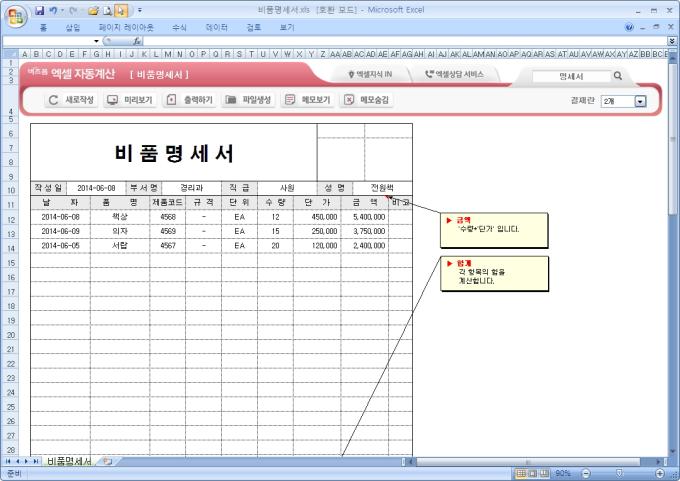Click the 비품명세서 title cell
Screen dimensions: 680x481
(x=174, y=153)
